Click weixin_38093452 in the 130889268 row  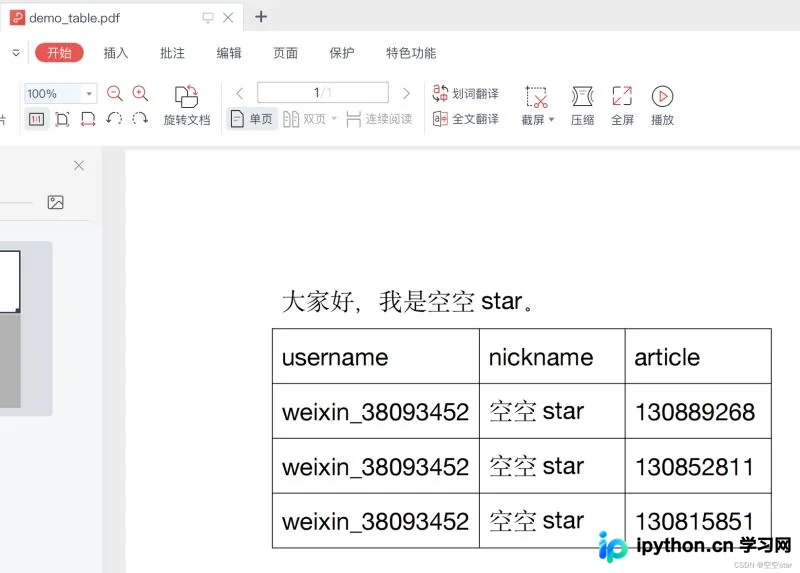click(x=375, y=412)
